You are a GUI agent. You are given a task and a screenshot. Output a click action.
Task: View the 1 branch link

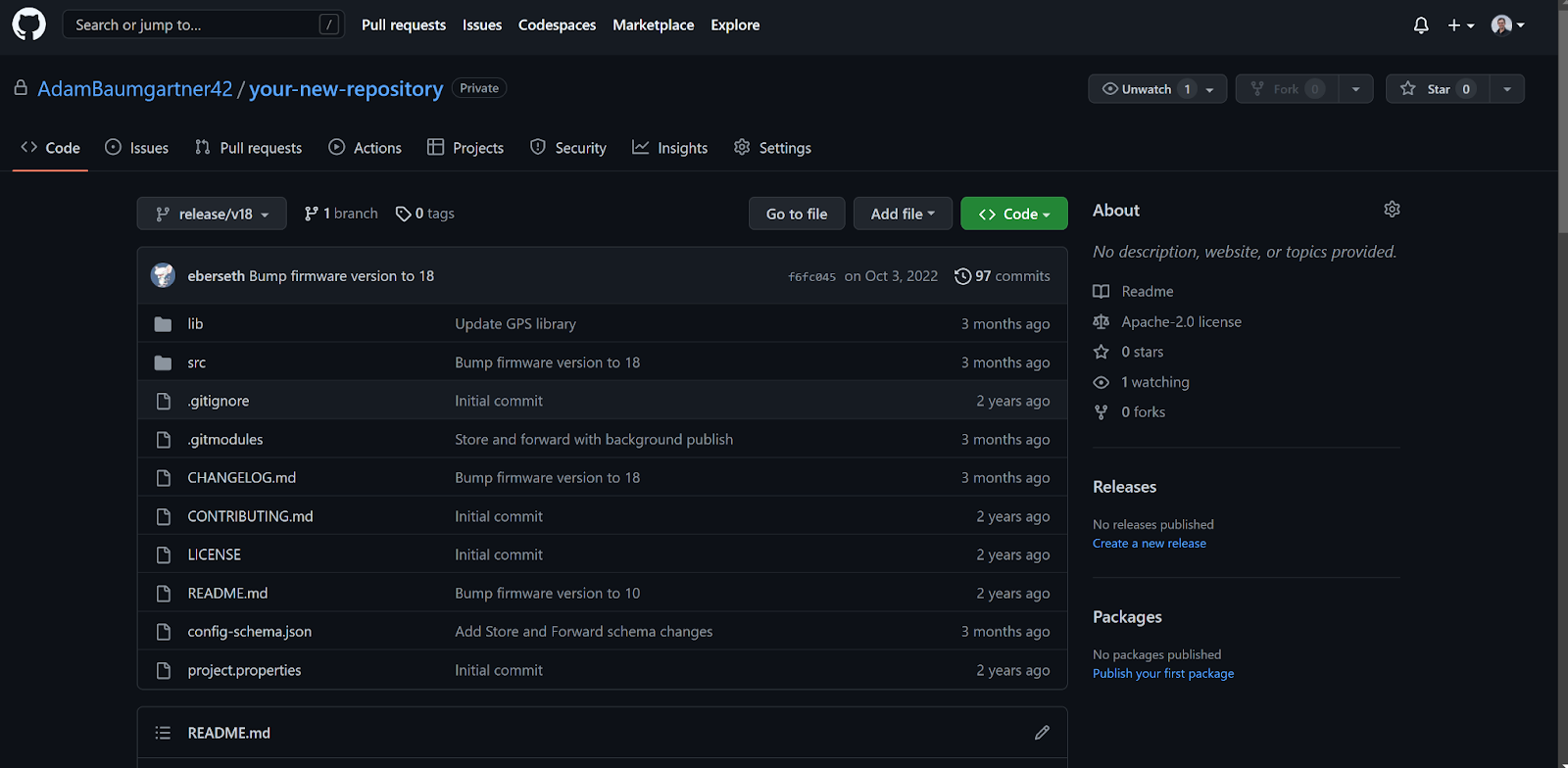coord(341,214)
